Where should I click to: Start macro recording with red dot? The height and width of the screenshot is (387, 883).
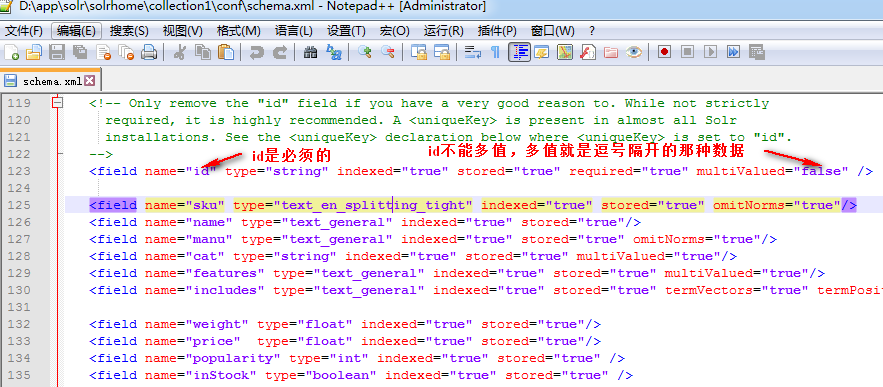665,52
